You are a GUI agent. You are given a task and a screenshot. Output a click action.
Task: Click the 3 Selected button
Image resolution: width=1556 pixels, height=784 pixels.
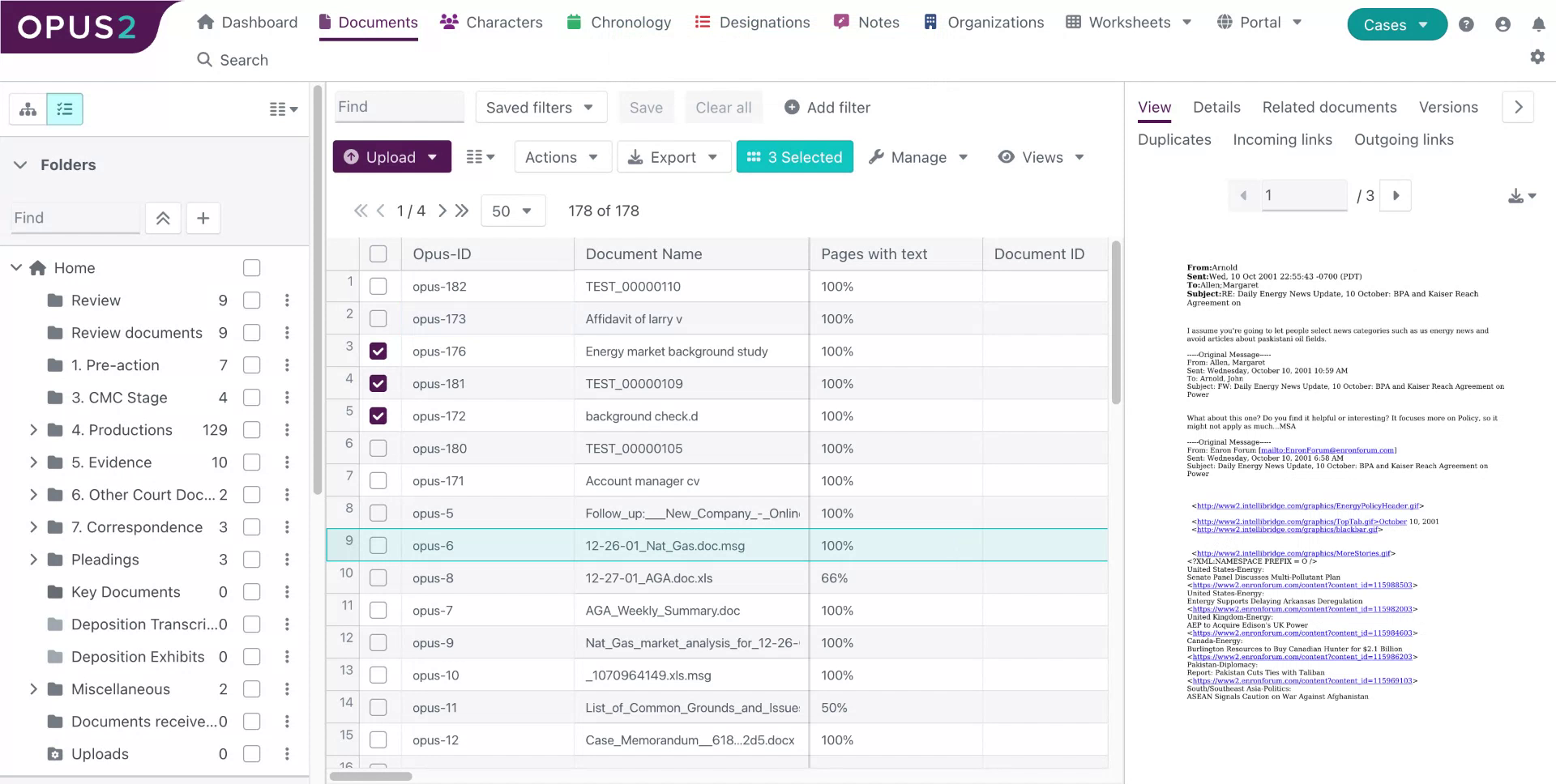[794, 157]
